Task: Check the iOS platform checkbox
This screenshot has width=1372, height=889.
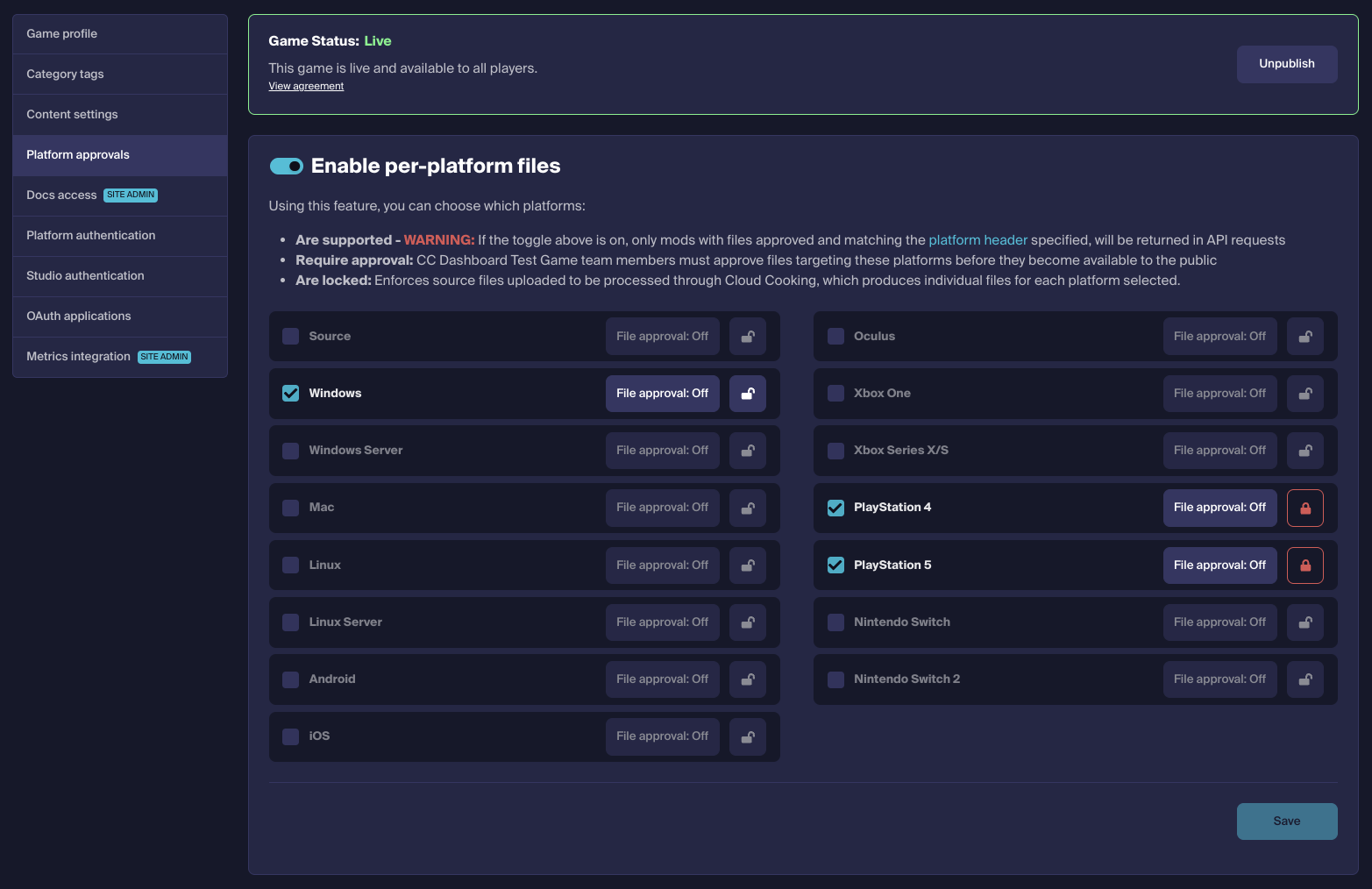Action: click(291, 736)
